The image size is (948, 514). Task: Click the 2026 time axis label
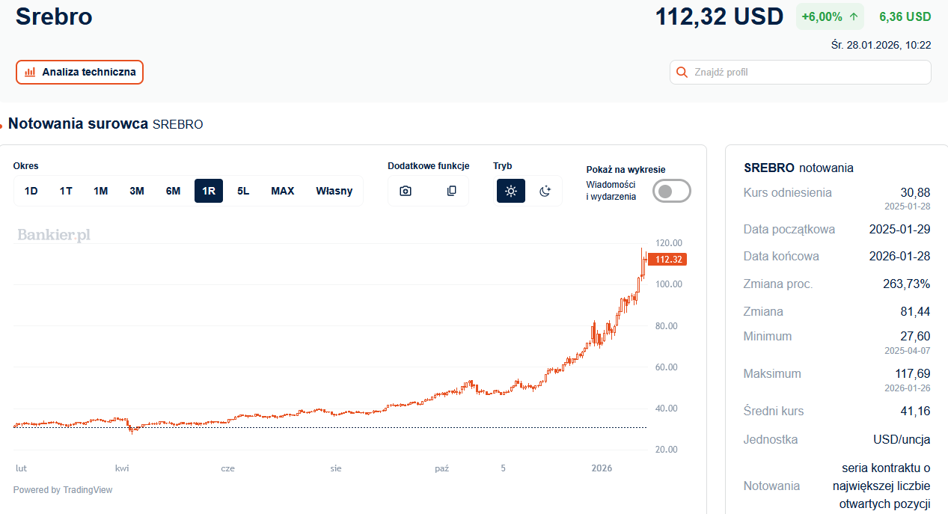coord(602,468)
